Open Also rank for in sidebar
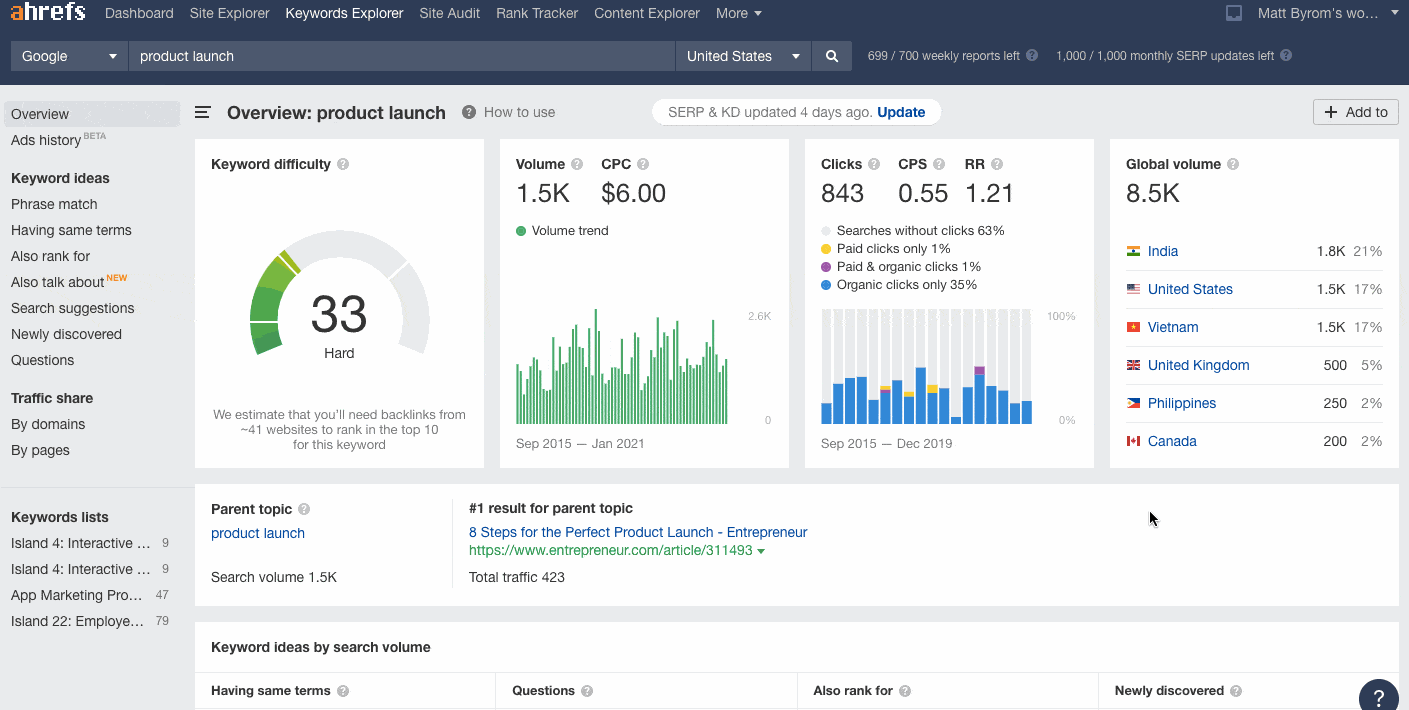 coord(50,256)
